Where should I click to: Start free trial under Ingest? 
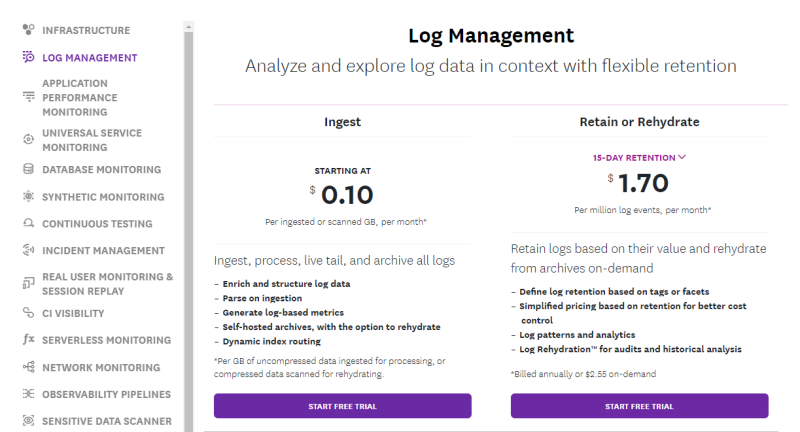[x=342, y=406]
